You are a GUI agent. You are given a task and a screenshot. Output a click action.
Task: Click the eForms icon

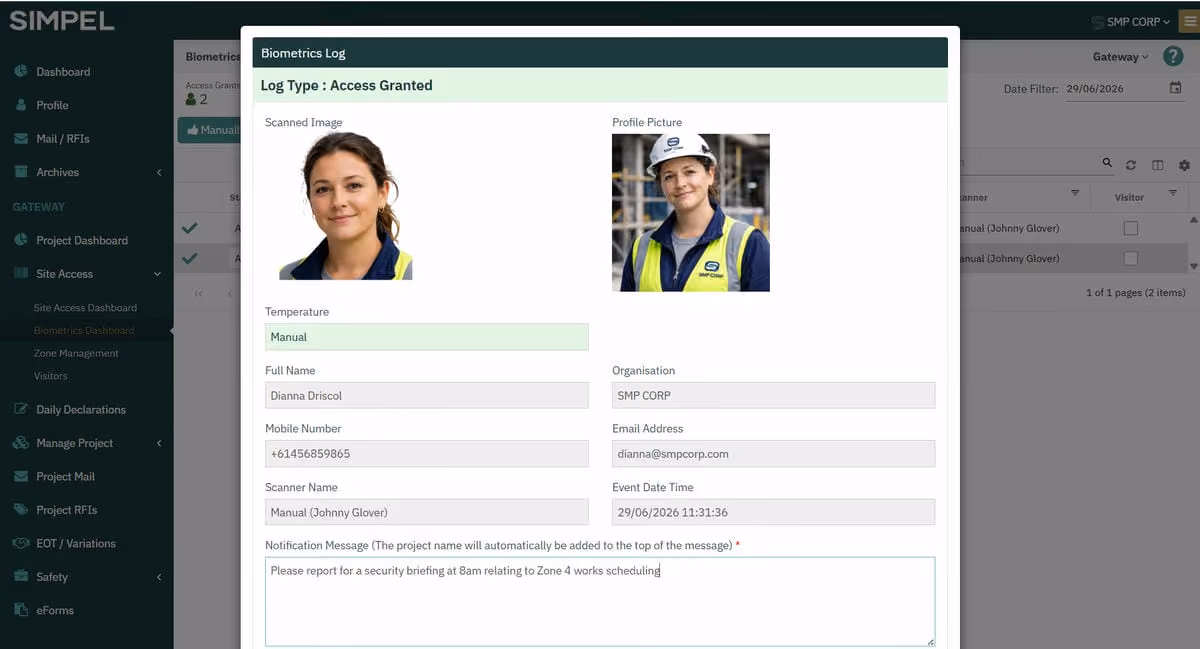(x=20, y=610)
